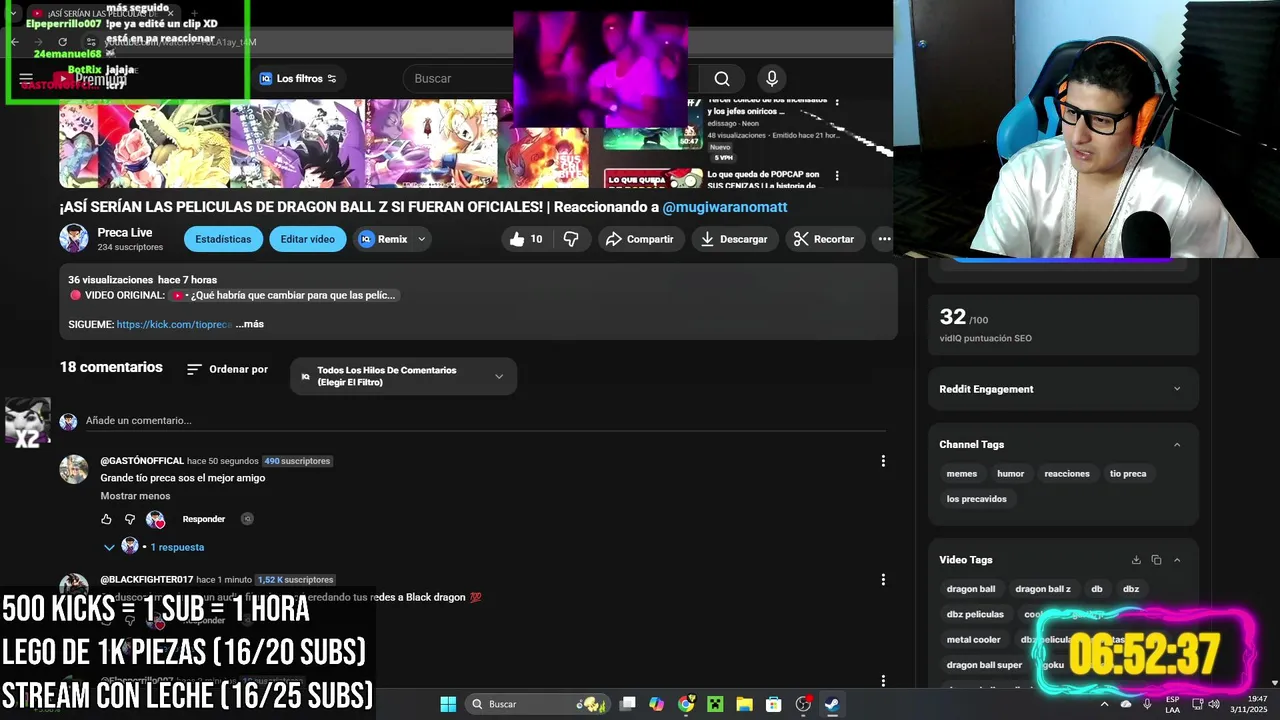
Task: Open the Copilot taskbar icon
Action: (x=656, y=704)
